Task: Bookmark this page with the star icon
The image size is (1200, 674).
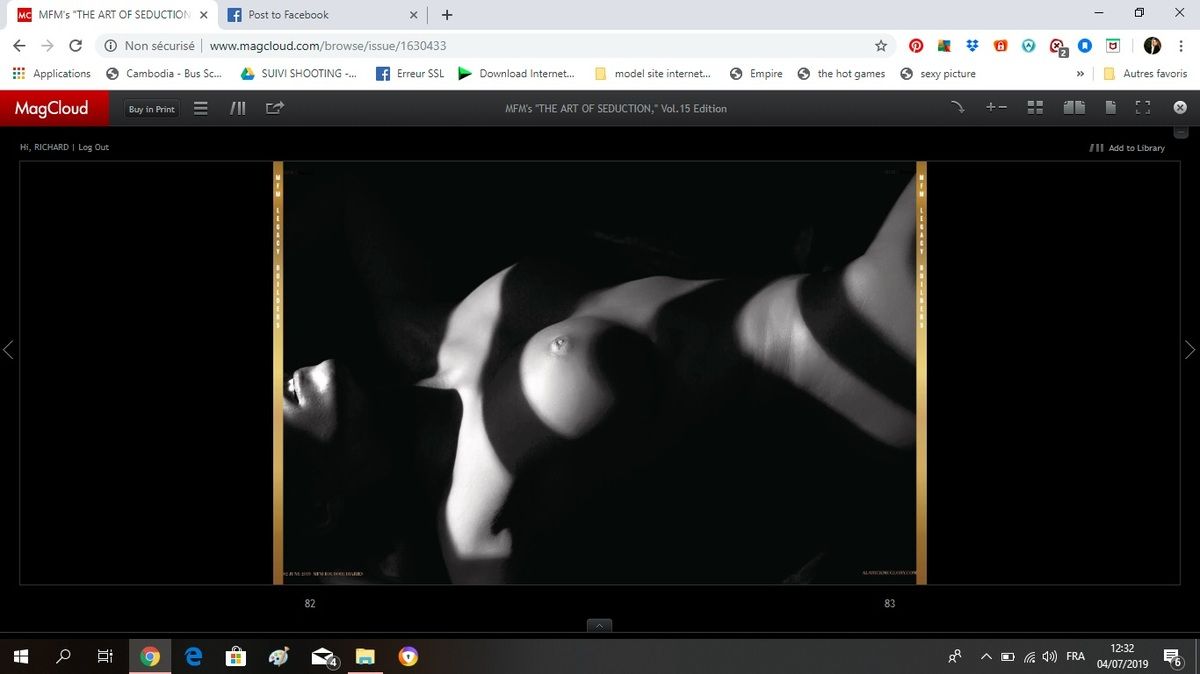Action: (x=881, y=45)
